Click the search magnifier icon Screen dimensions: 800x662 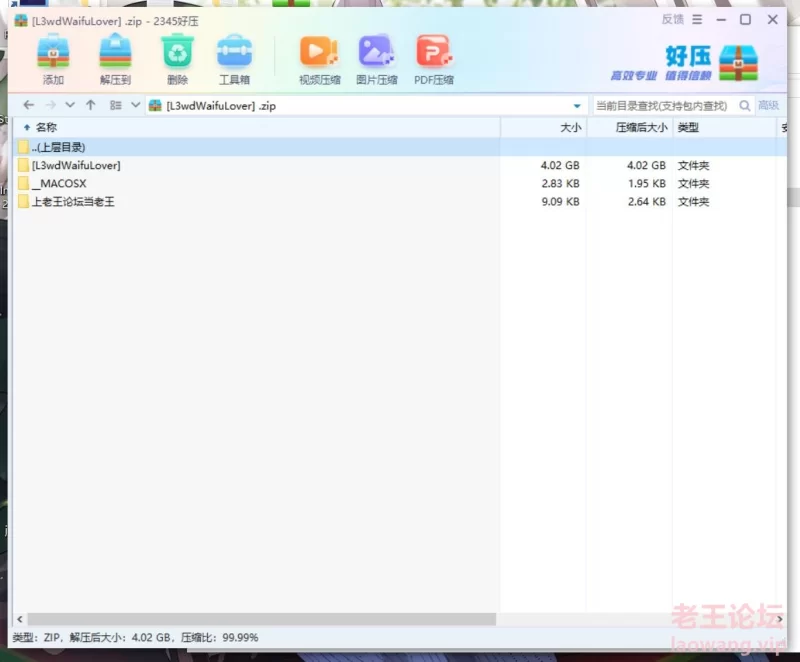pos(745,105)
